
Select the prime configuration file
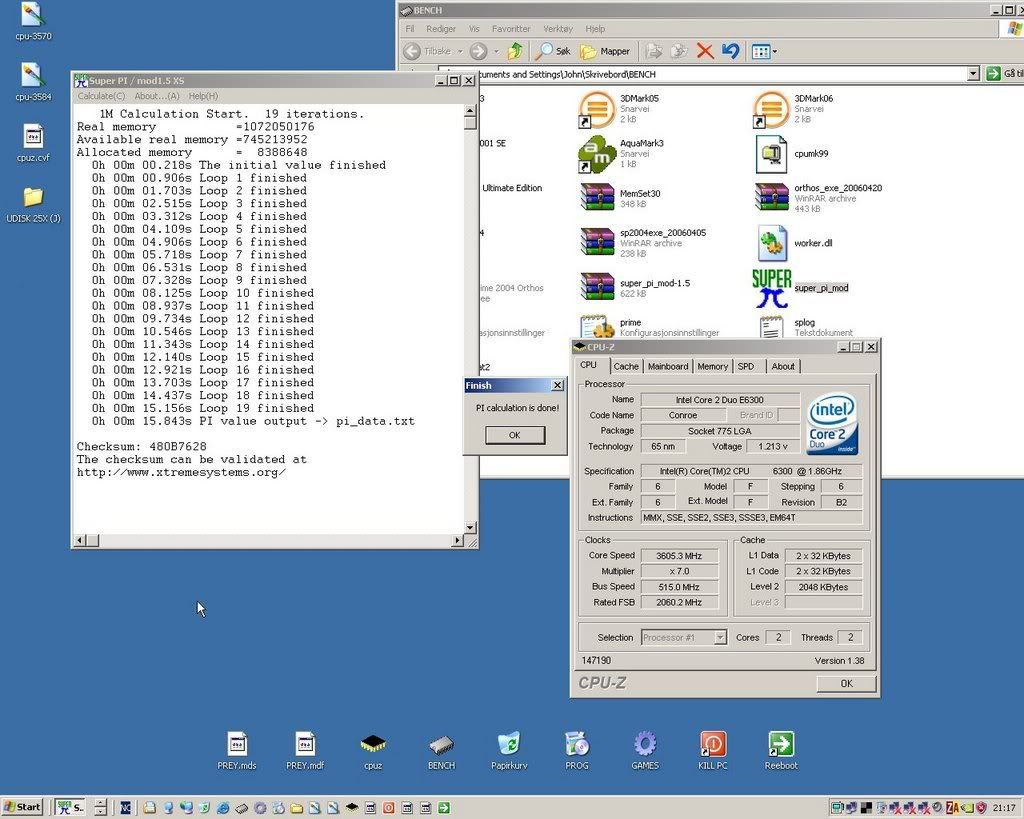[597, 327]
